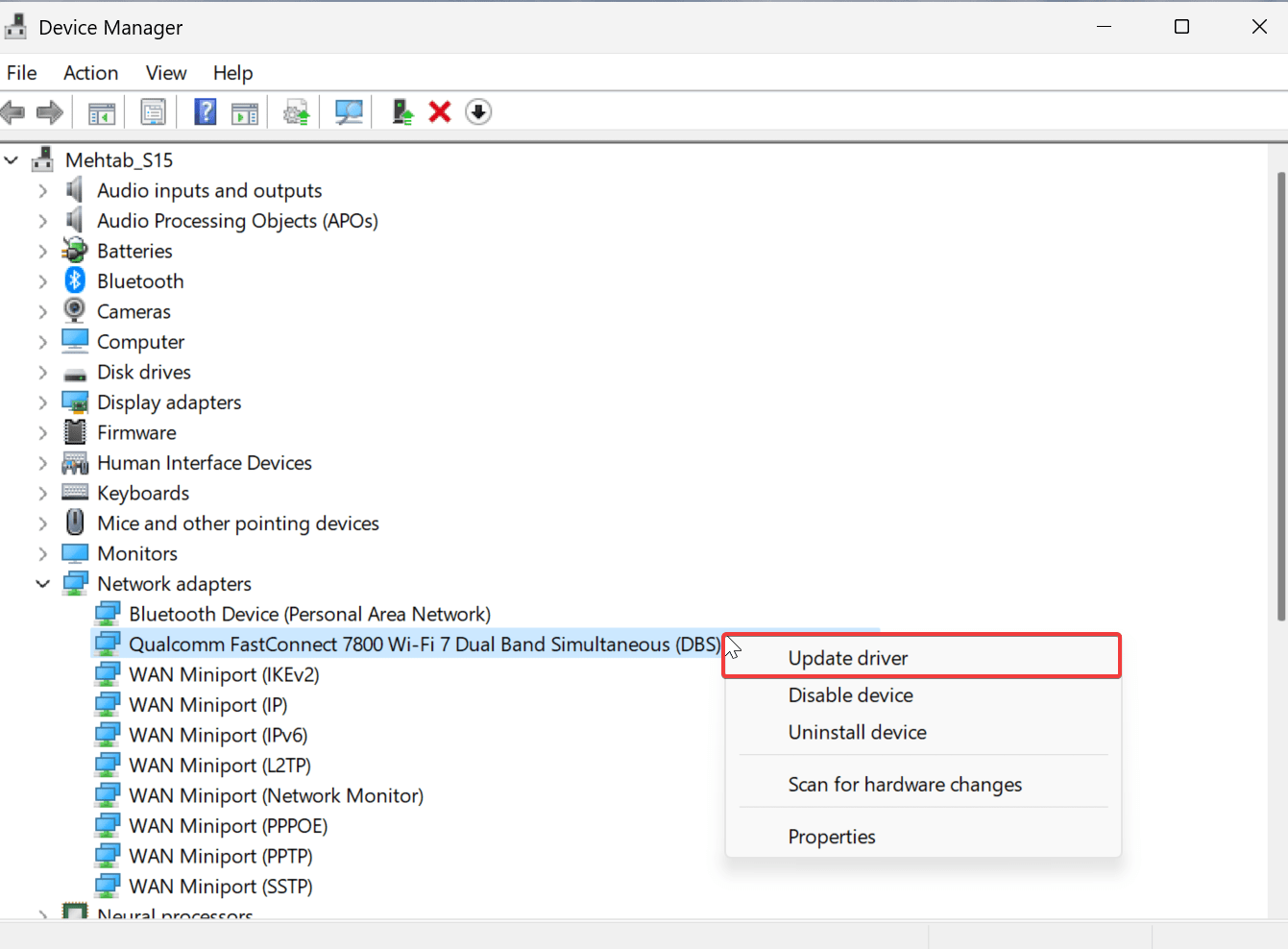Image resolution: width=1288 pixels, height=949 pixels.
Task: Click the Monitors category icon
Action: click(x=75, y=553)
